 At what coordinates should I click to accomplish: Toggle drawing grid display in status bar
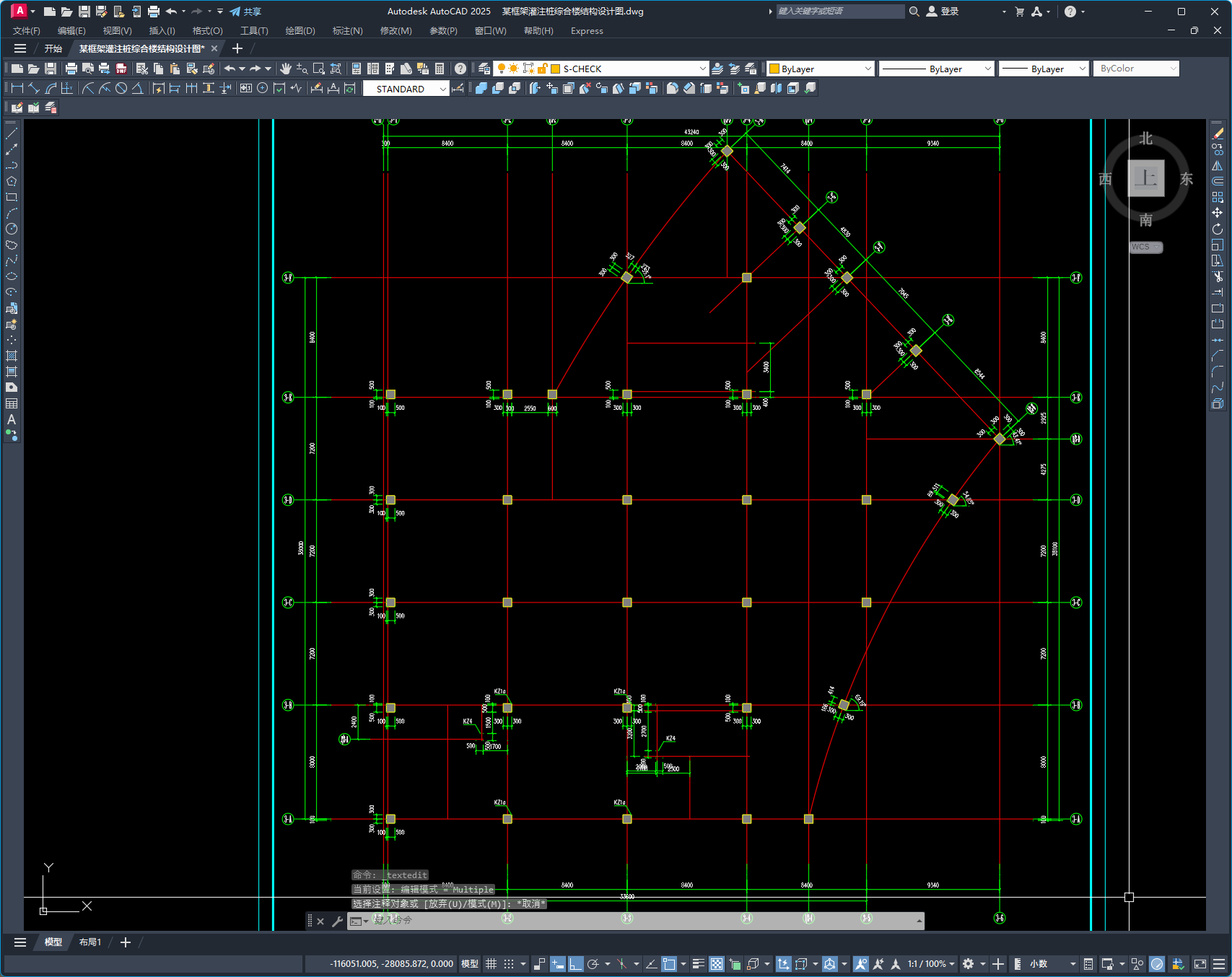tap(492, 964)
